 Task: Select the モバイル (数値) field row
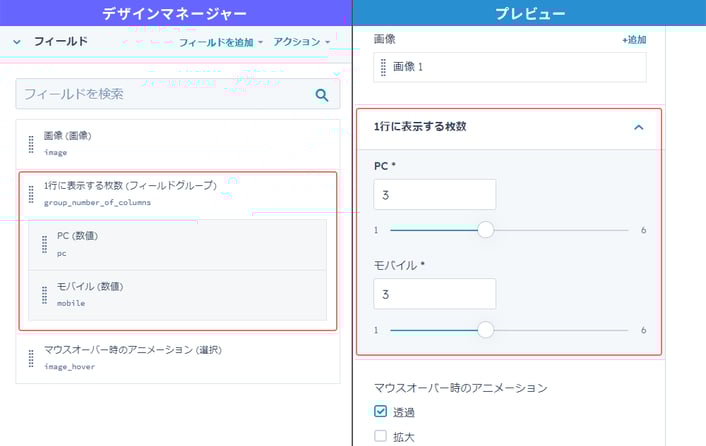click(x=177, y=295)
